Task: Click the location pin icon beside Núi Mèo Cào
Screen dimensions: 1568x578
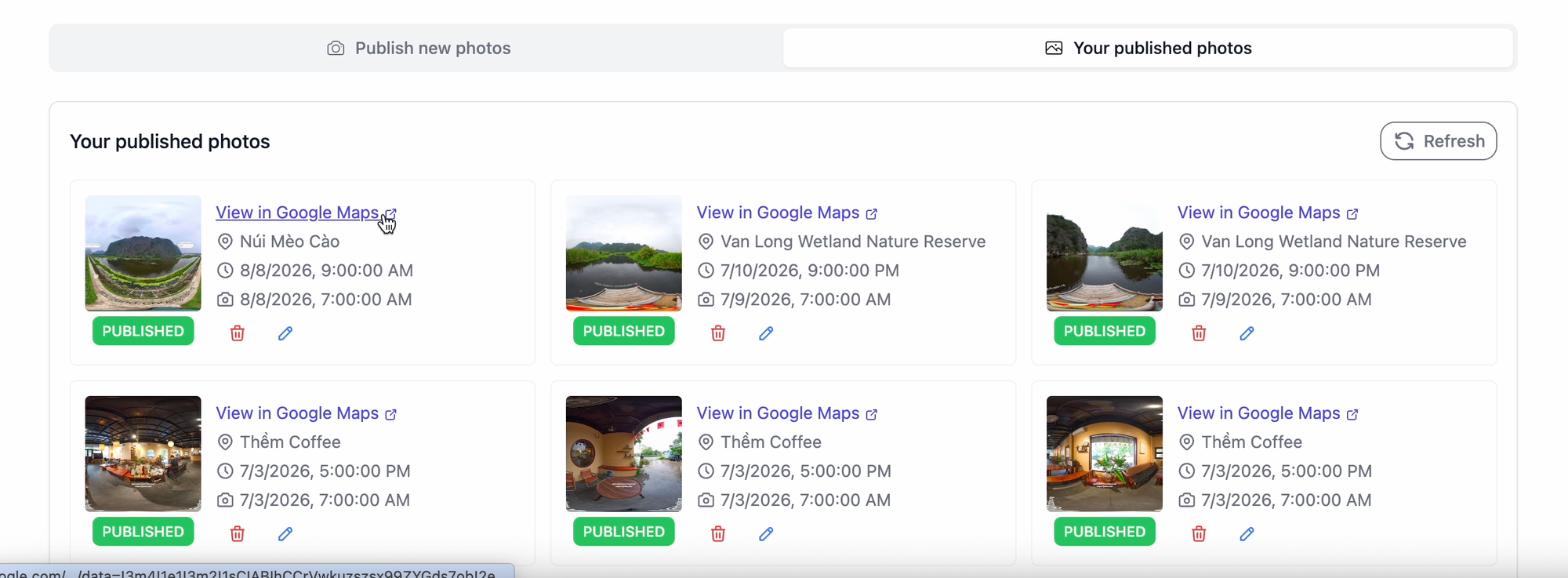Action: [x=225, y=242]
